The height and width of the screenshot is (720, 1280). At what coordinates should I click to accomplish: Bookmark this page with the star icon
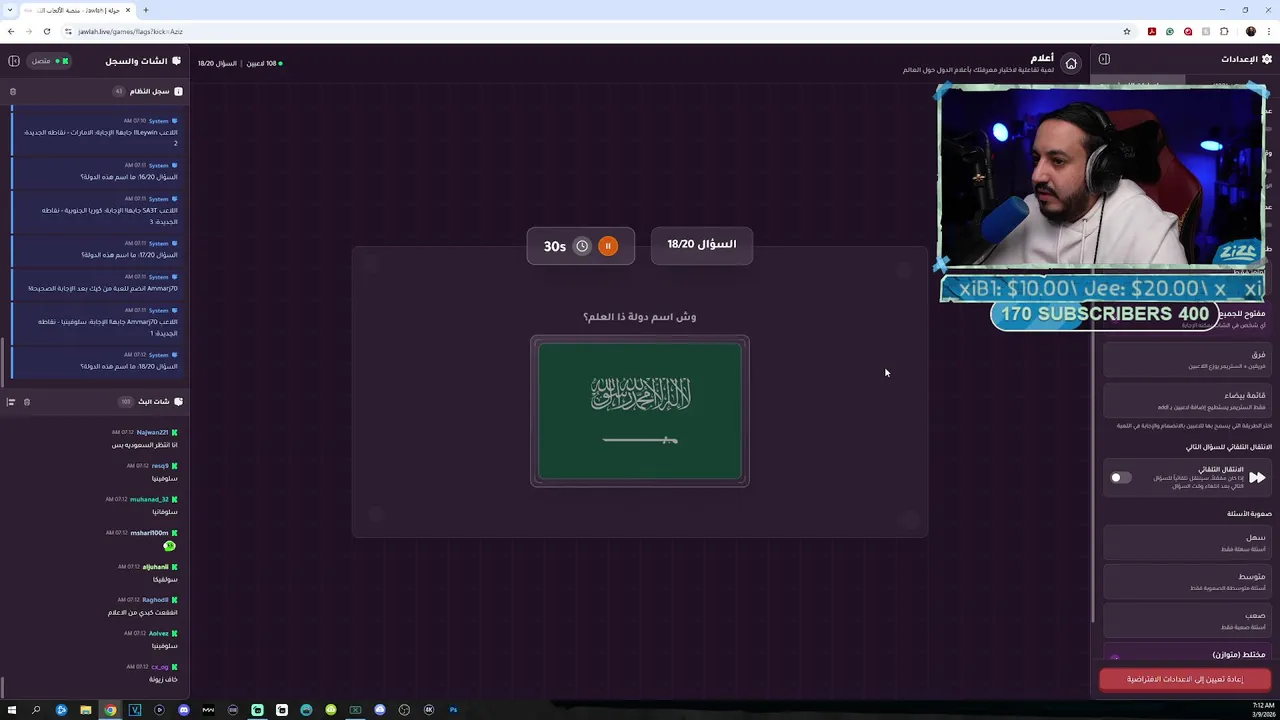click(x=1127, y=31)
